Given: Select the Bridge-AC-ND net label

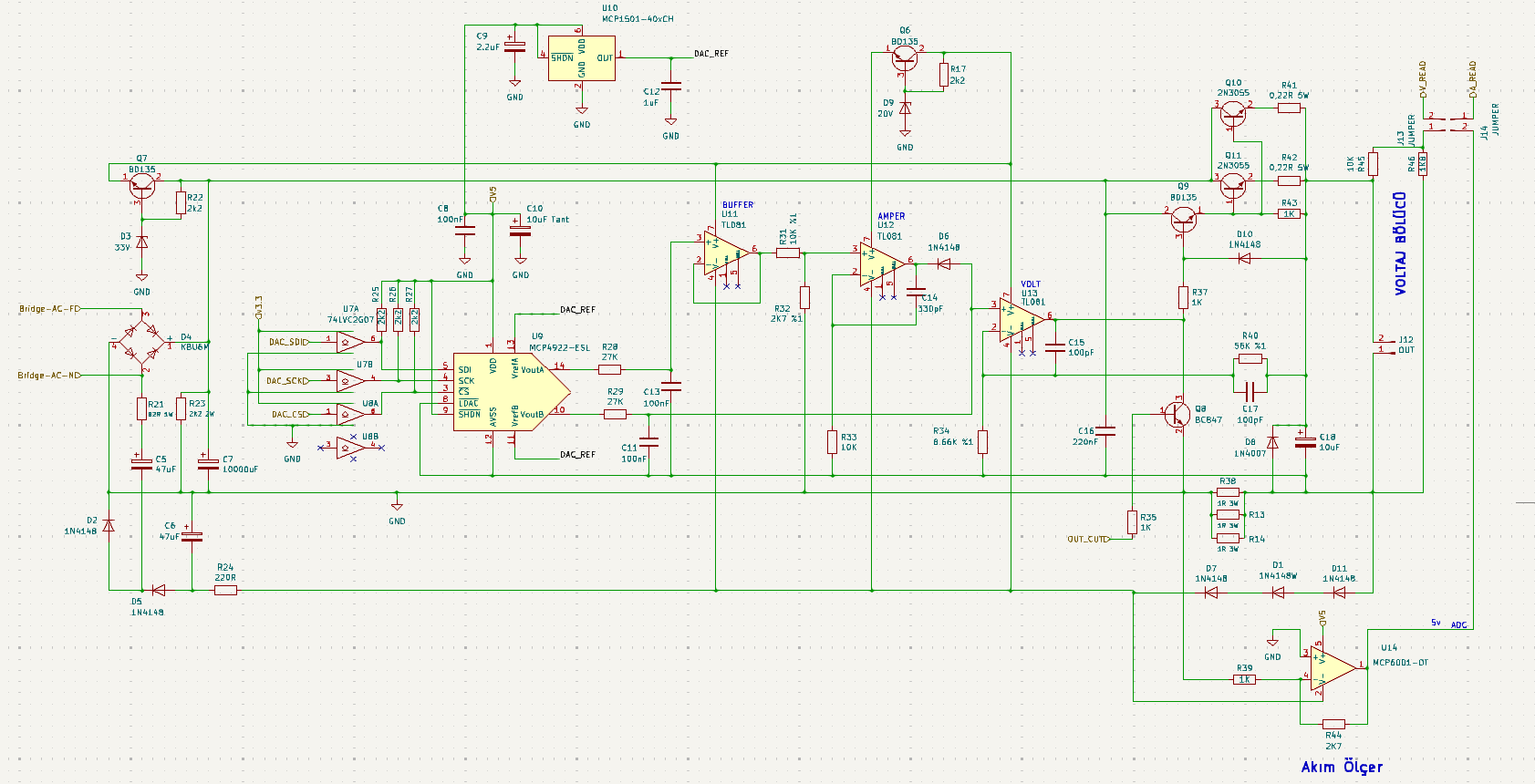Looking at the screenshot, I should coord(50,375).
